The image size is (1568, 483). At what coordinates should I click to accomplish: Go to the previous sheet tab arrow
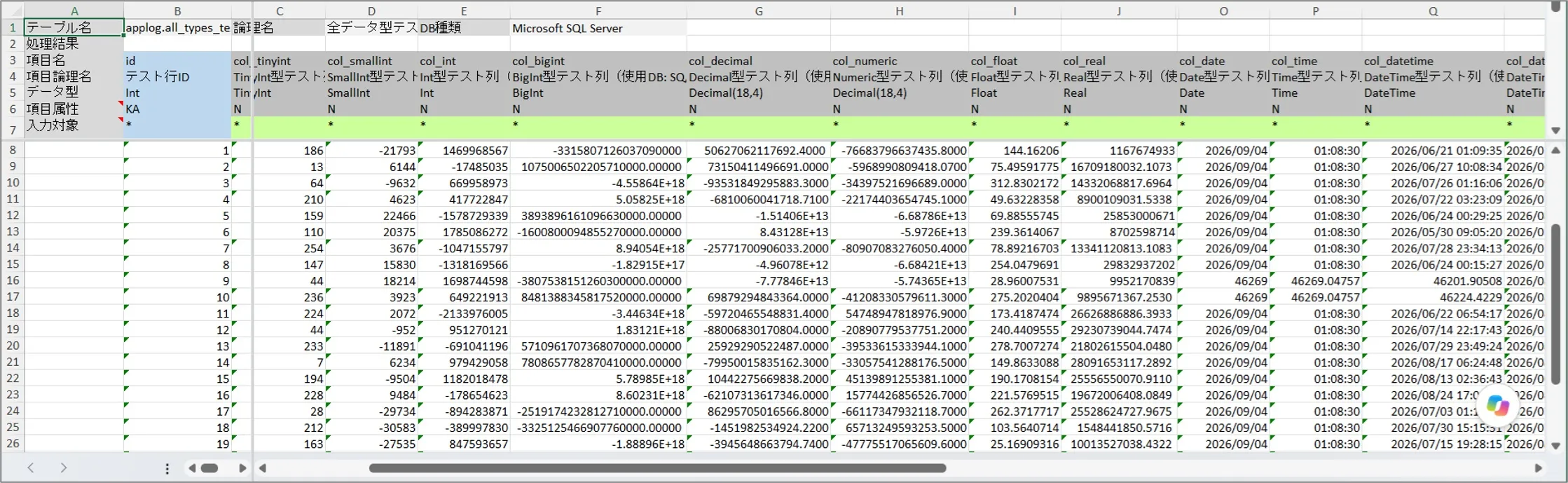(x=31, y=468)
